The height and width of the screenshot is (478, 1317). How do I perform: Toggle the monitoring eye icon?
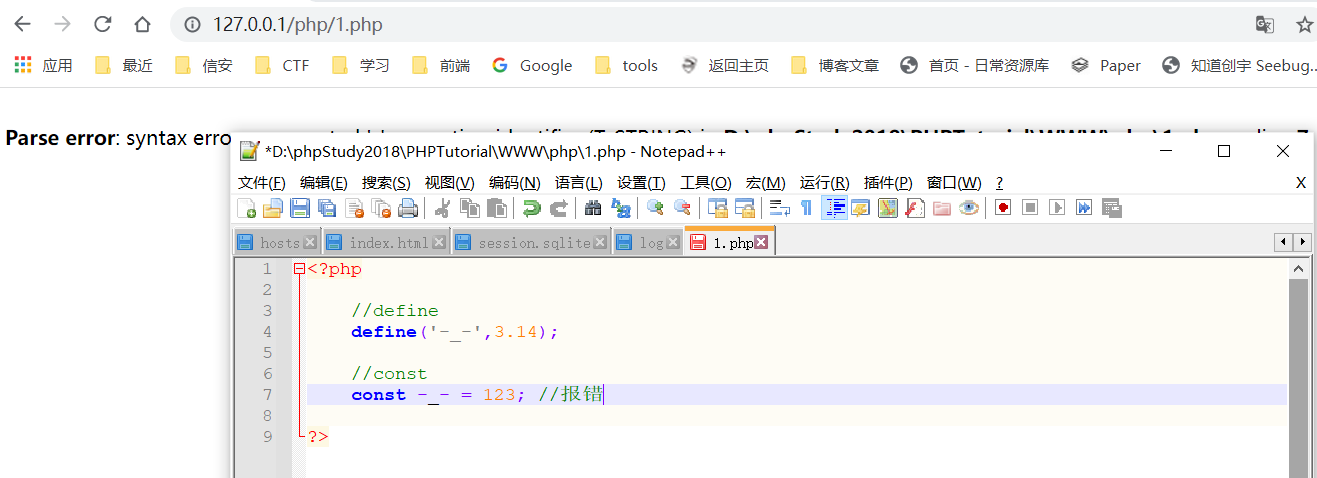tap(968, 208)
